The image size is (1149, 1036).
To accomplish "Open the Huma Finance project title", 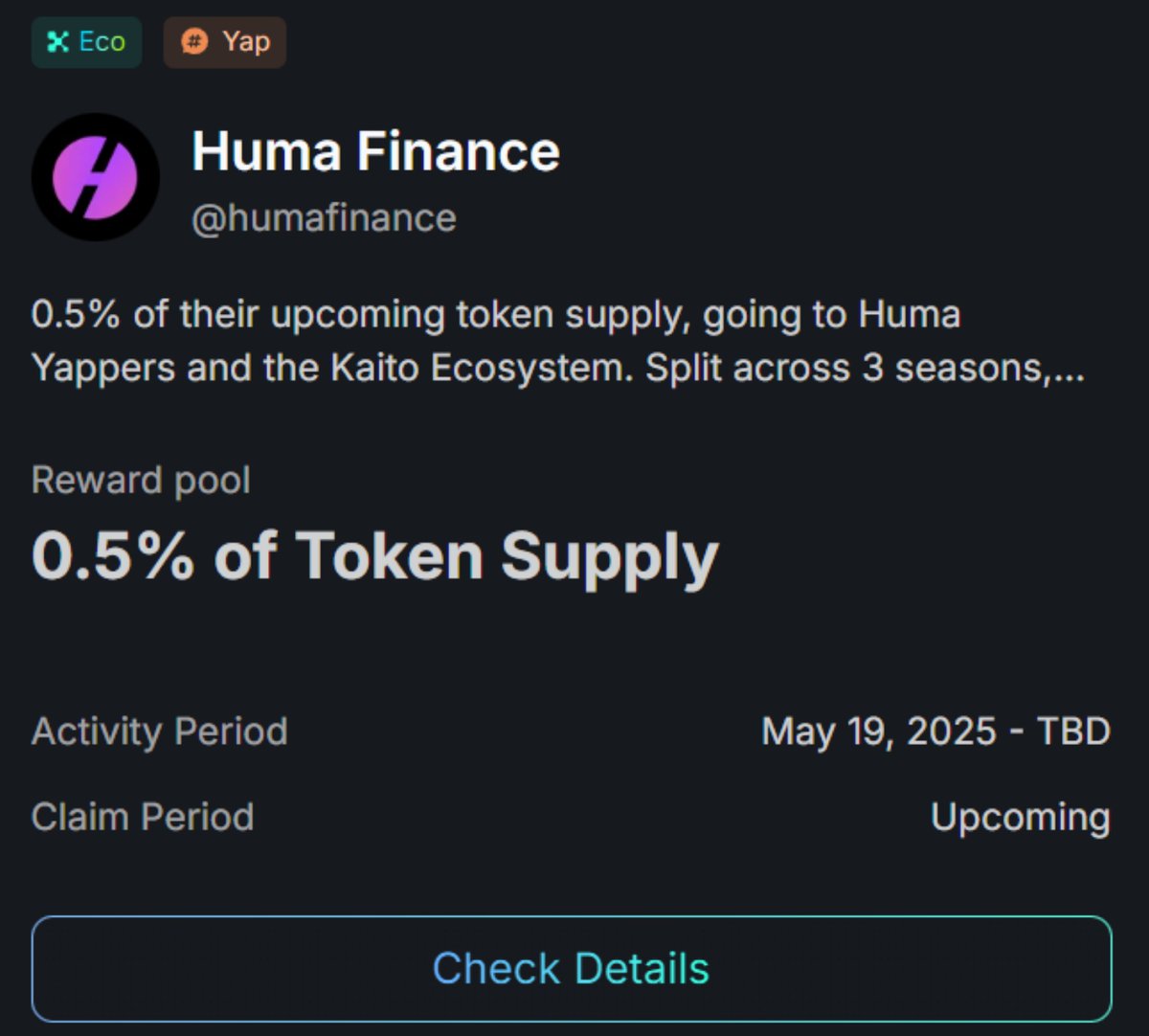I will coord(375,151).
